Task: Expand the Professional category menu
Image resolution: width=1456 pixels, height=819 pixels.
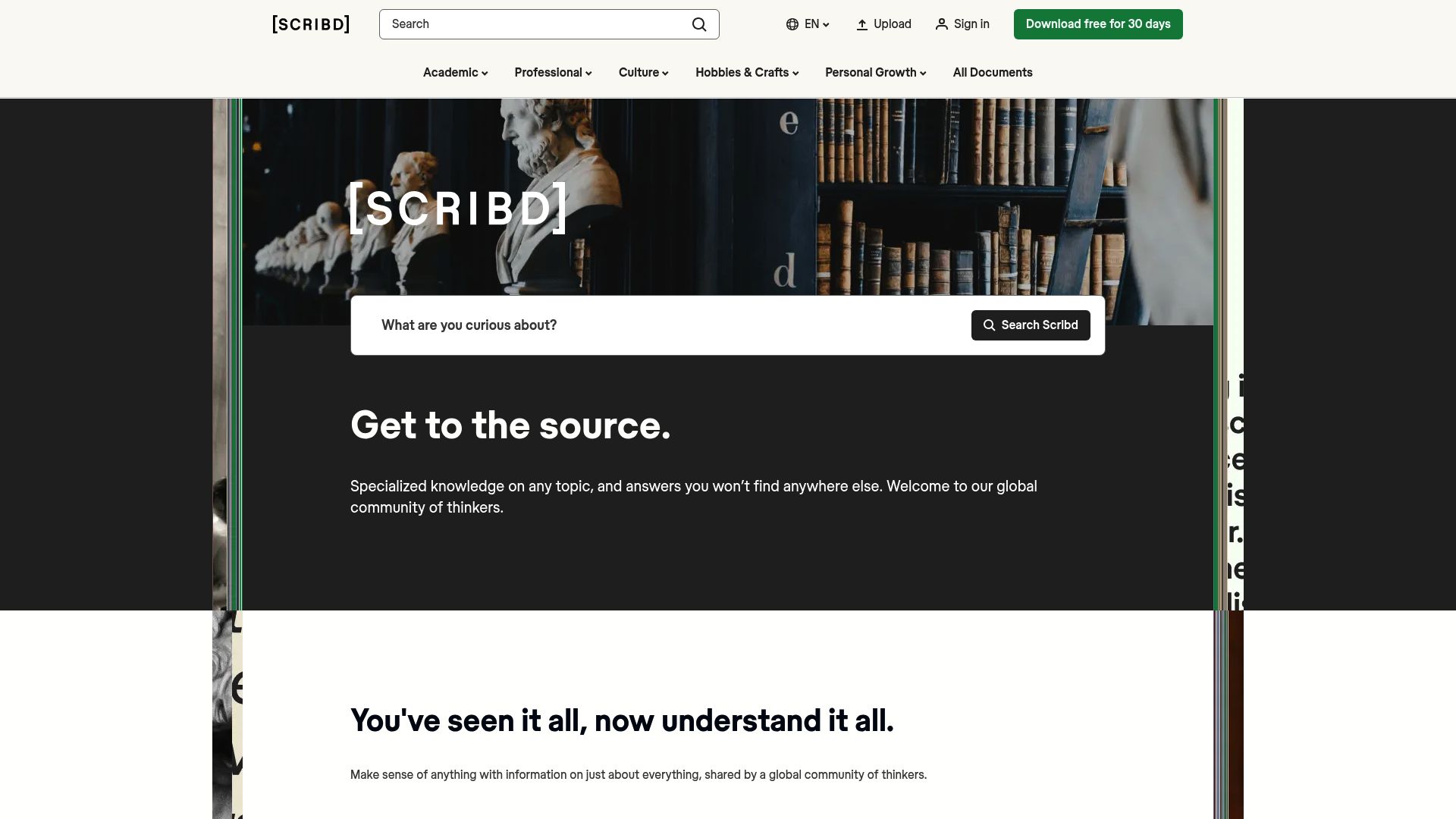Action: click(553, 73)
